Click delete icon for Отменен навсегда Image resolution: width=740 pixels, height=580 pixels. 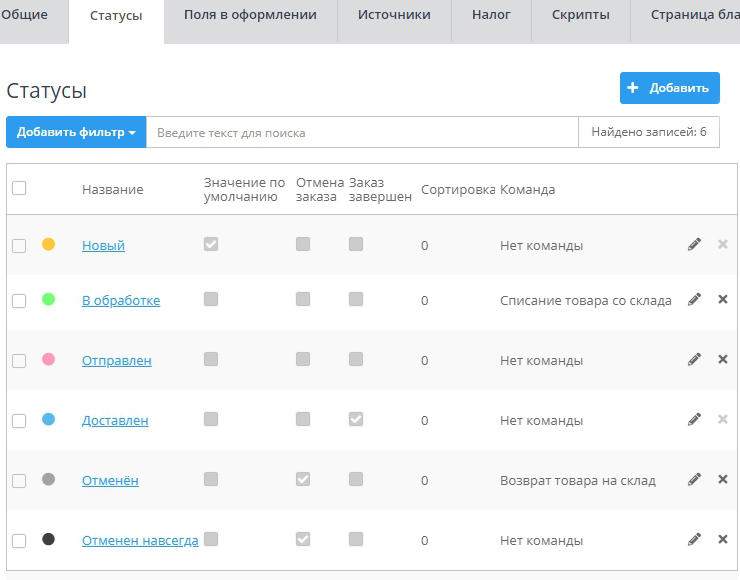[x=723, y=539]
